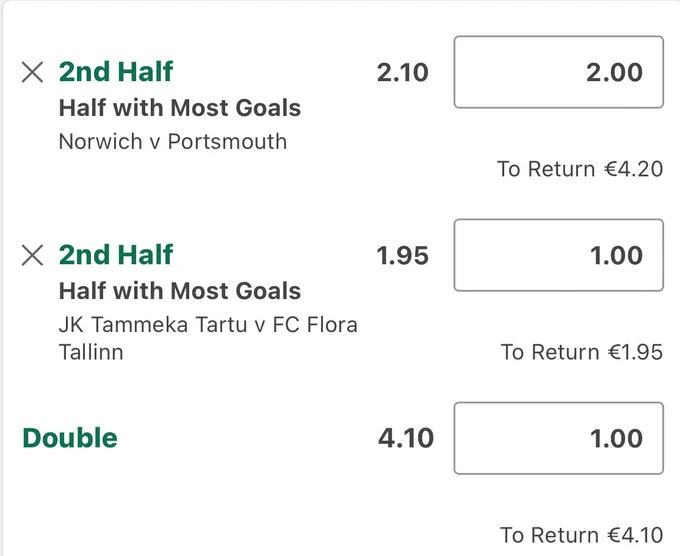Screen dimensions: 680x556
Task: Tap the 4.10 Double odds
Action: [406, 438]
